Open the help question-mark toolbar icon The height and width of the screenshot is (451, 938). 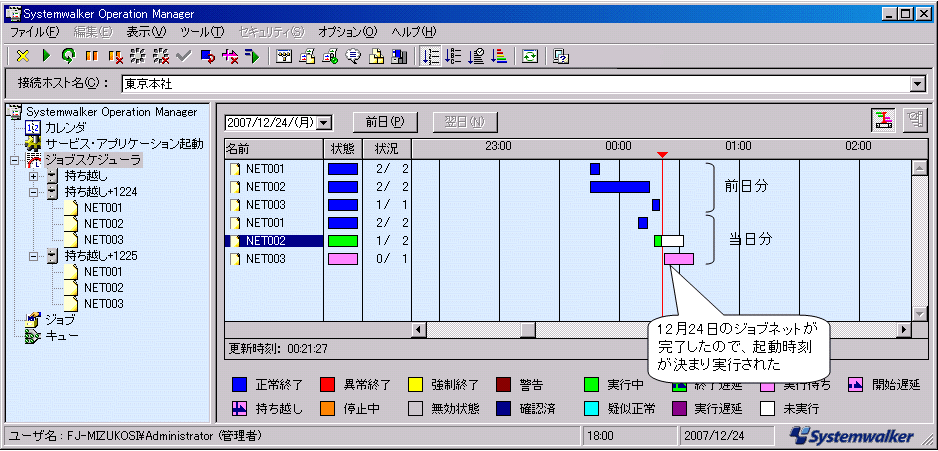(561, 56)
